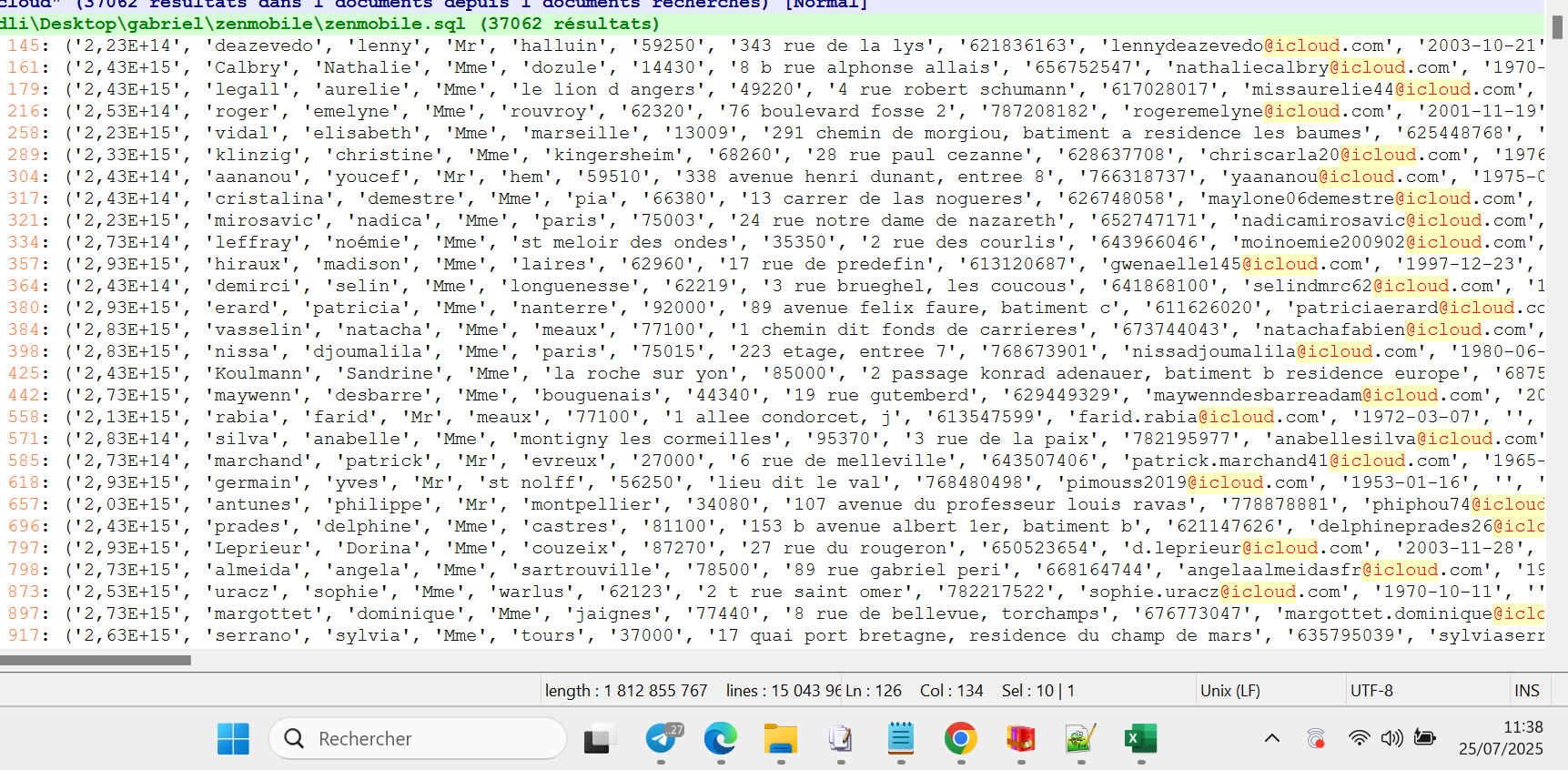Select the search result at line 380

tap(773, 308)
